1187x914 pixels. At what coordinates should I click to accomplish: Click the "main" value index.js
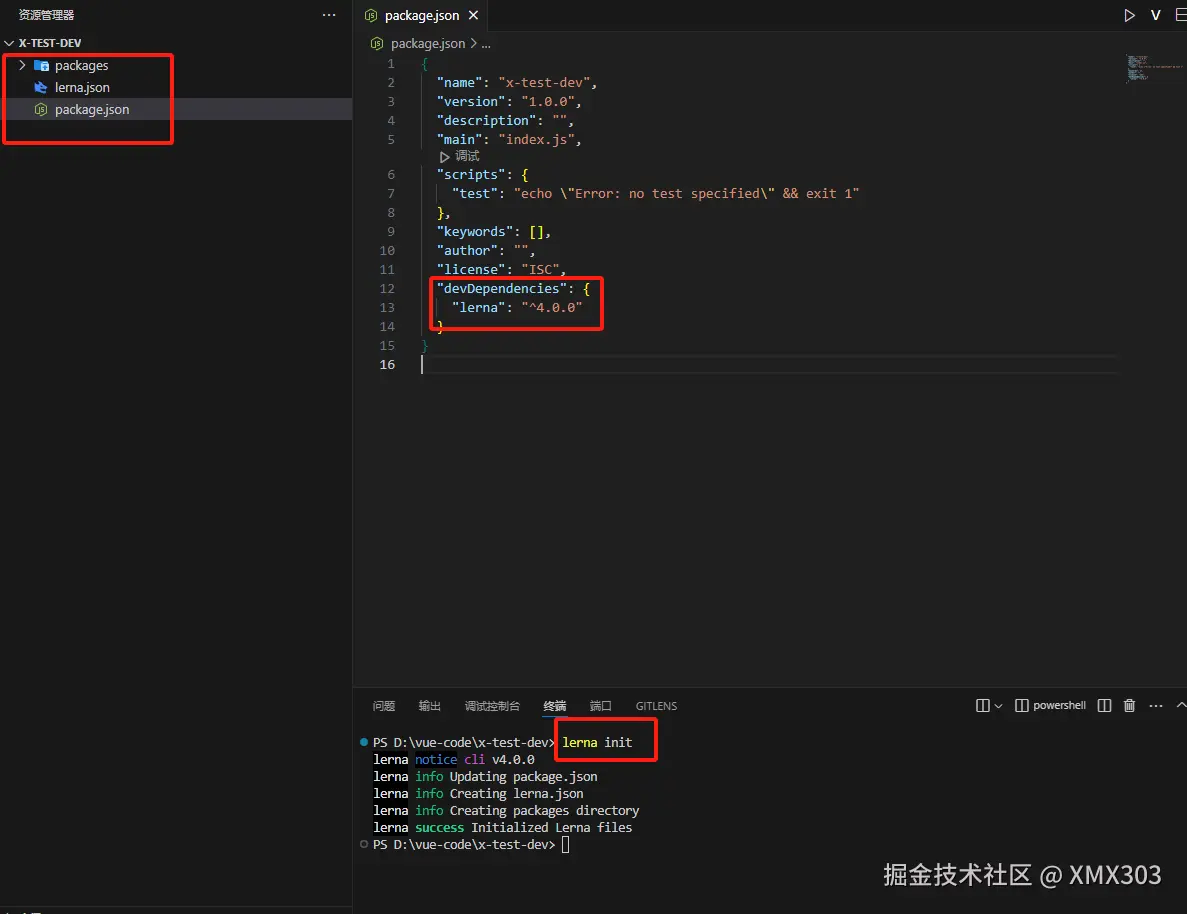(x=537, y=139)
